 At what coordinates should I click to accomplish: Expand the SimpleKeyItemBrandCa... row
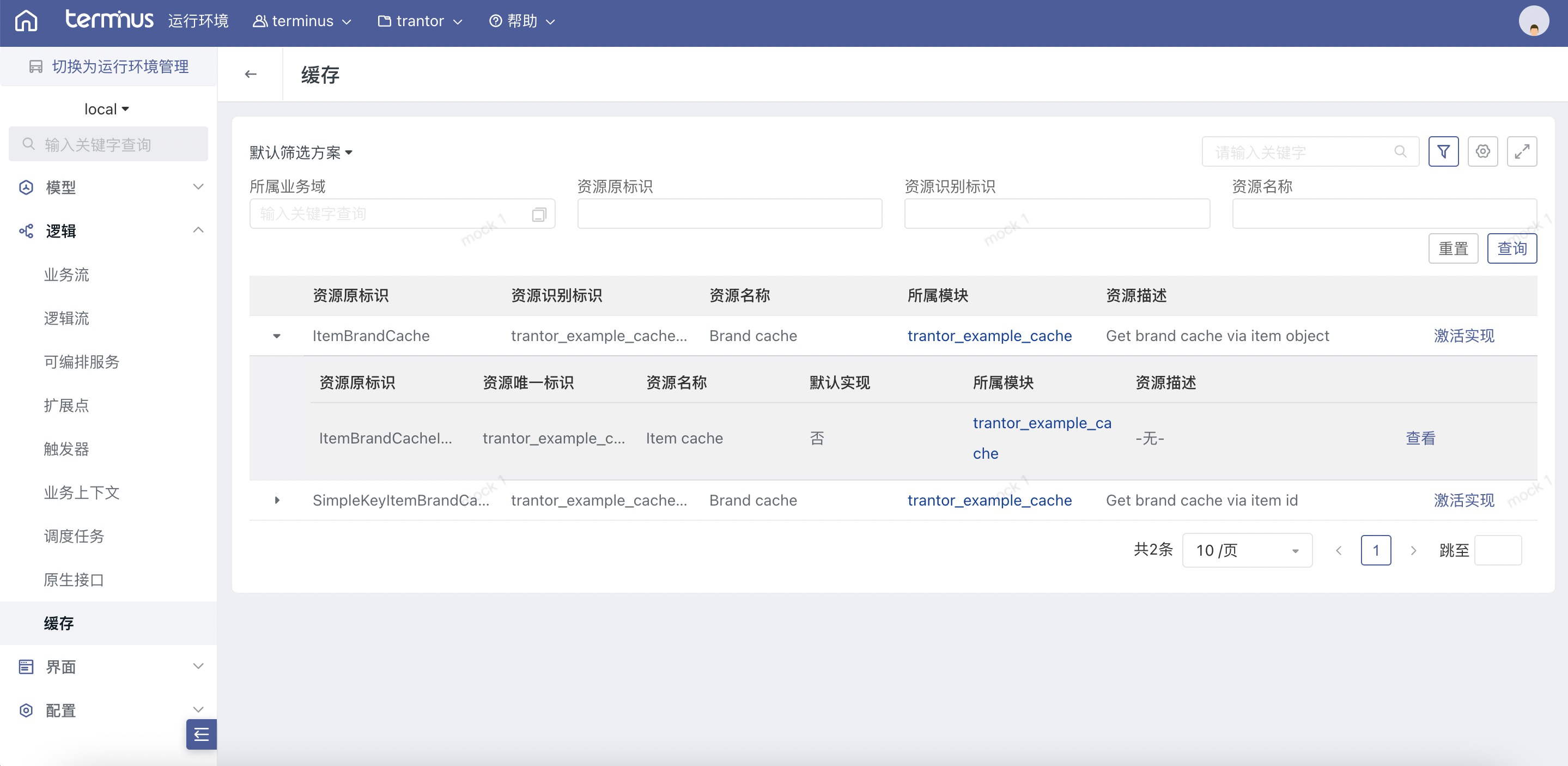pos(277,500)
